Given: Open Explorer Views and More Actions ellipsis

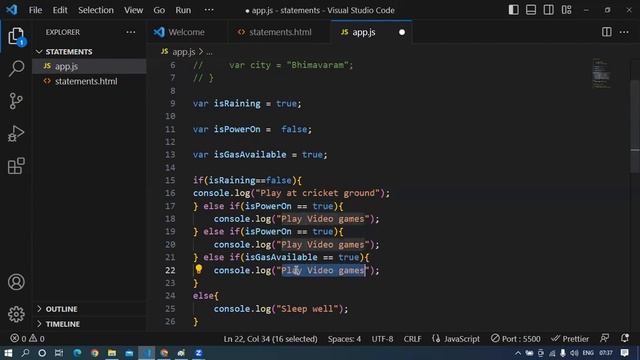Looking at the screenshot, I should point(131,32).
